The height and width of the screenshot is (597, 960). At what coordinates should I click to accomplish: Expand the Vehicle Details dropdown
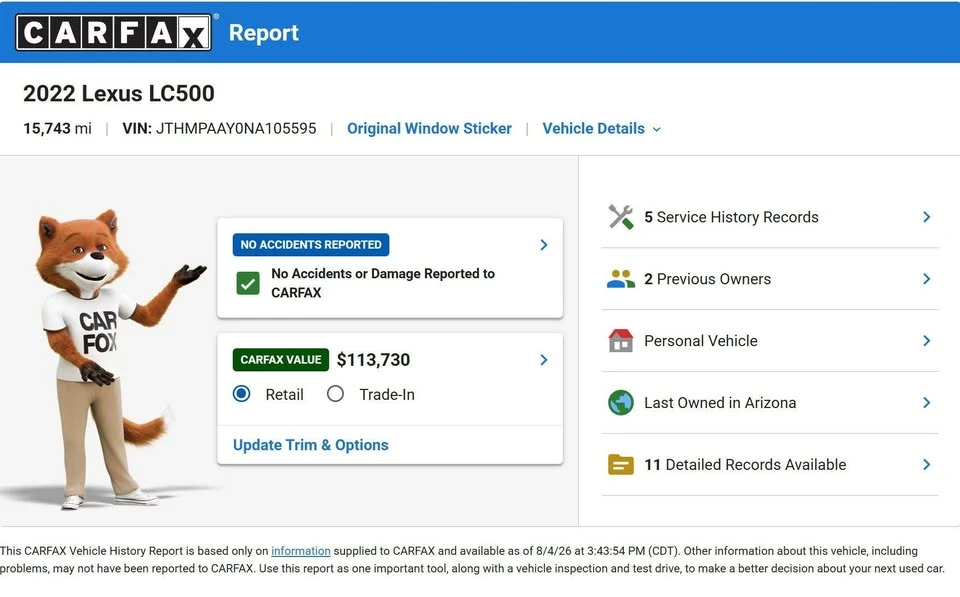pos(601,129)
